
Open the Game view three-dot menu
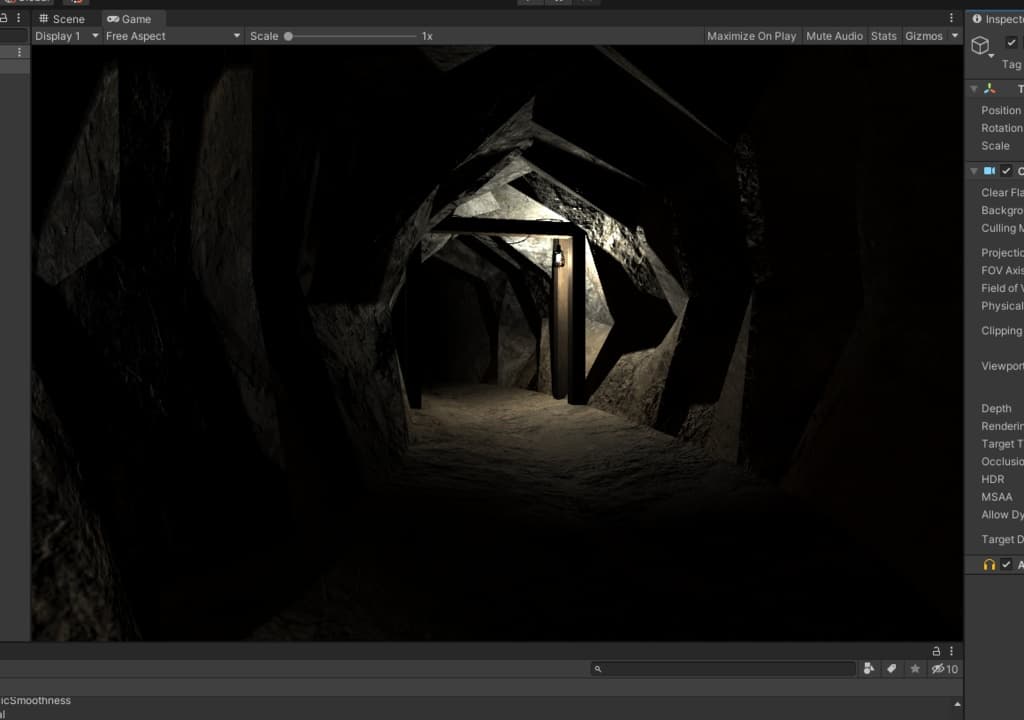(951, 18)
